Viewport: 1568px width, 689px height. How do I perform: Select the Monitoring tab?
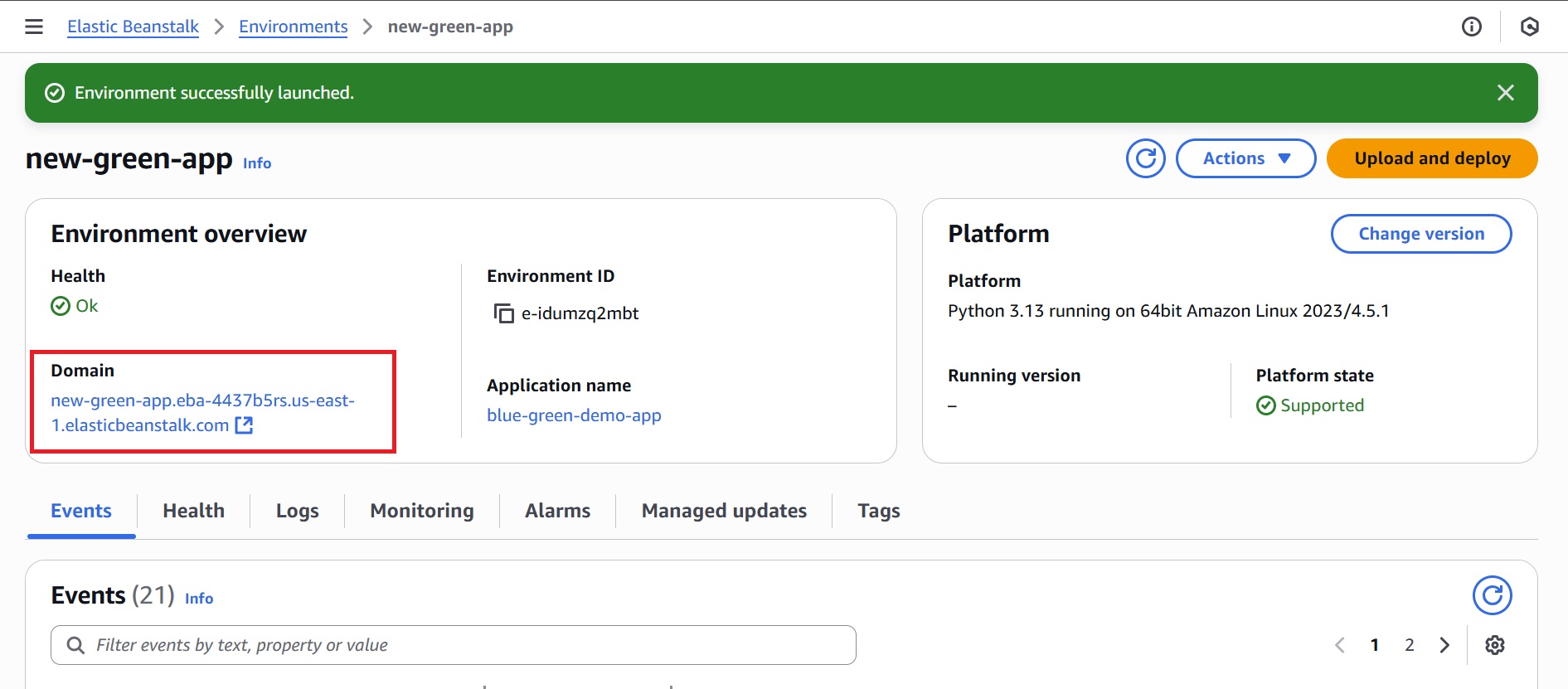[x=421, y=511]
